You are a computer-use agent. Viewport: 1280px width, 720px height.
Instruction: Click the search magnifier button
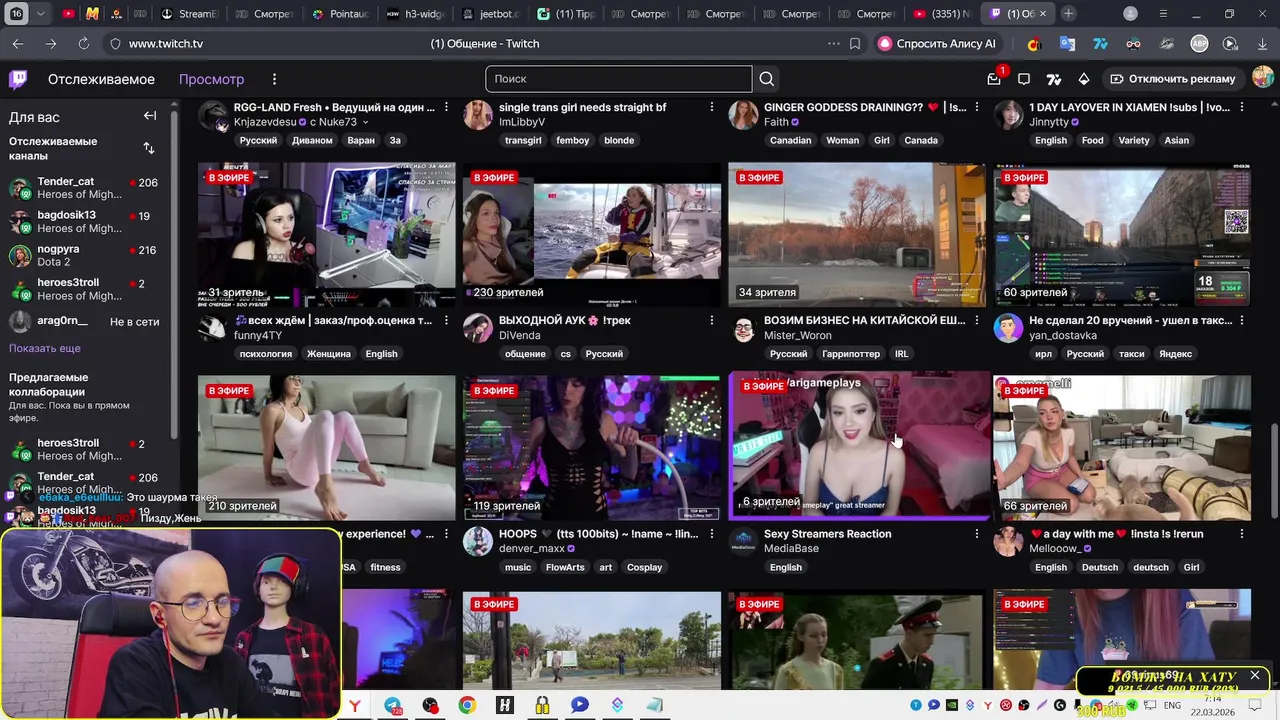tap(767, 79)
